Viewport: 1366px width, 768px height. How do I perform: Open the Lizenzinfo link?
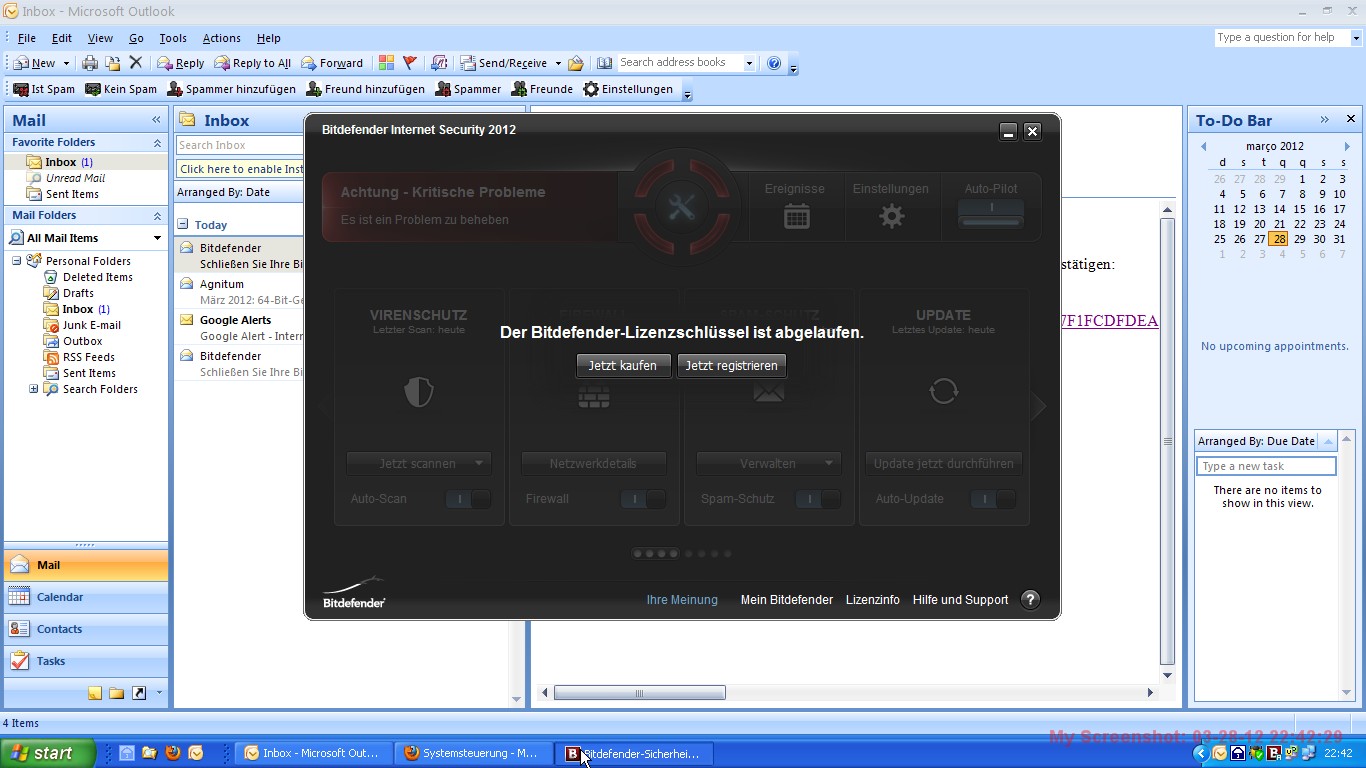(x=873, y=600)
